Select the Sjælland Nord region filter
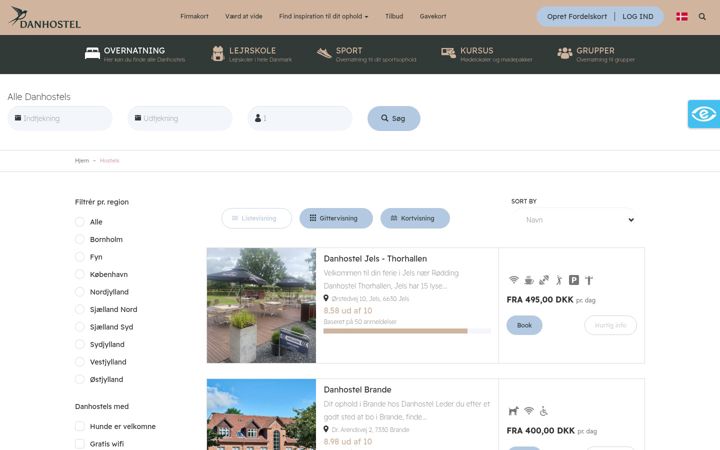Viewport: 720px width, 450px height. point(79,309)
